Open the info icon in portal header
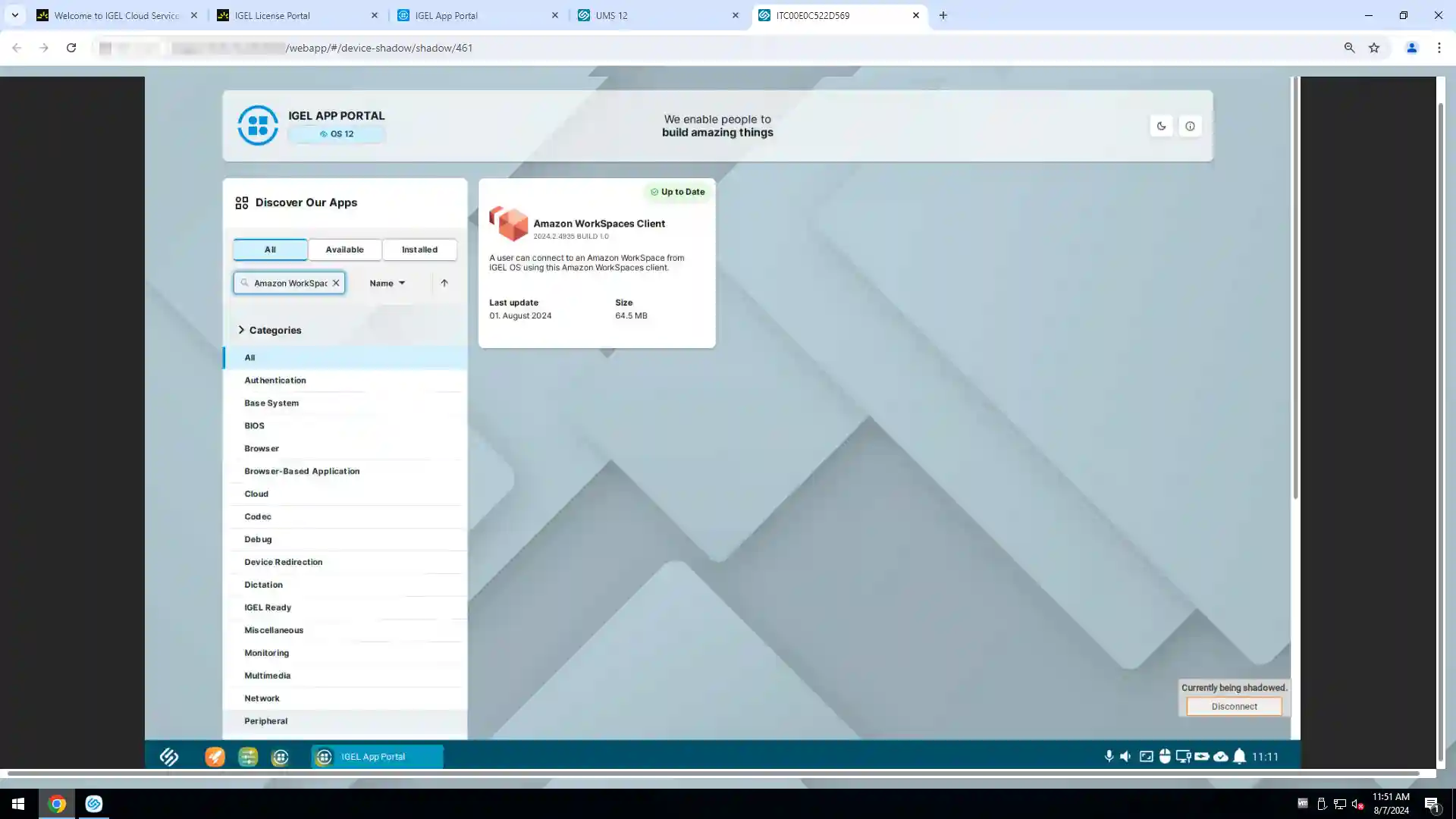Screen dimensions: 1456x819 (1190, 126)
